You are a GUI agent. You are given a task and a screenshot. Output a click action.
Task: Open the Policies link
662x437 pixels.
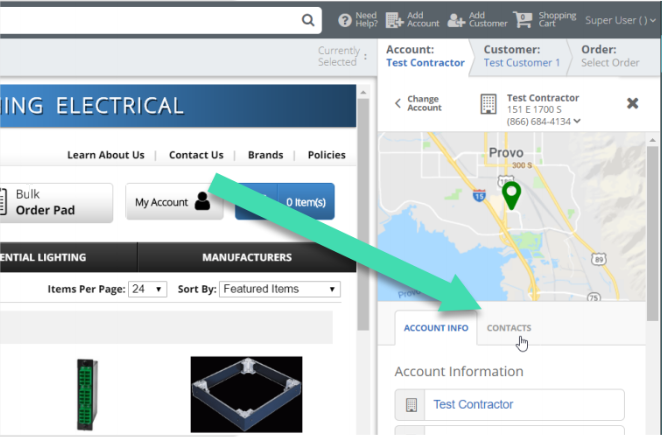326,155
